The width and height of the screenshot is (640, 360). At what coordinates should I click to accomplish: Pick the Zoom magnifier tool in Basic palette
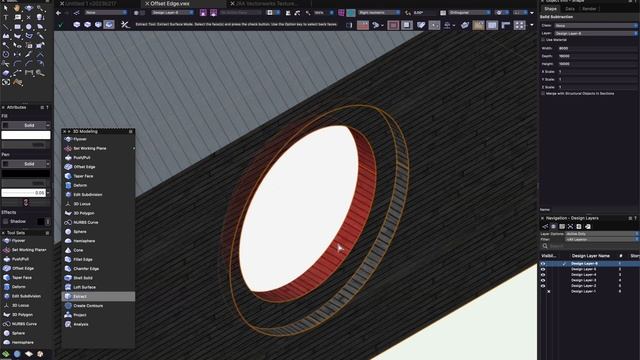coord(40,8)
